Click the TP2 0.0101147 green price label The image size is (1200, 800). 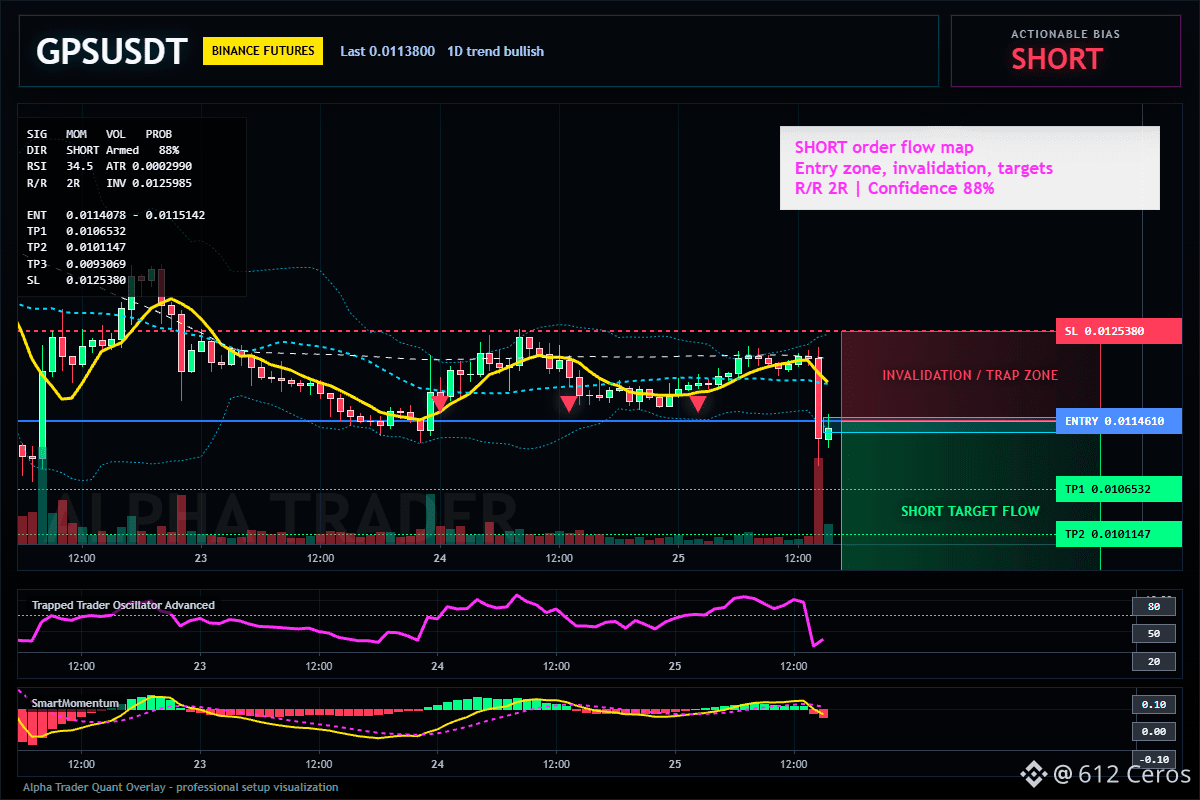pyautogui.click(x=1119, y=534)
